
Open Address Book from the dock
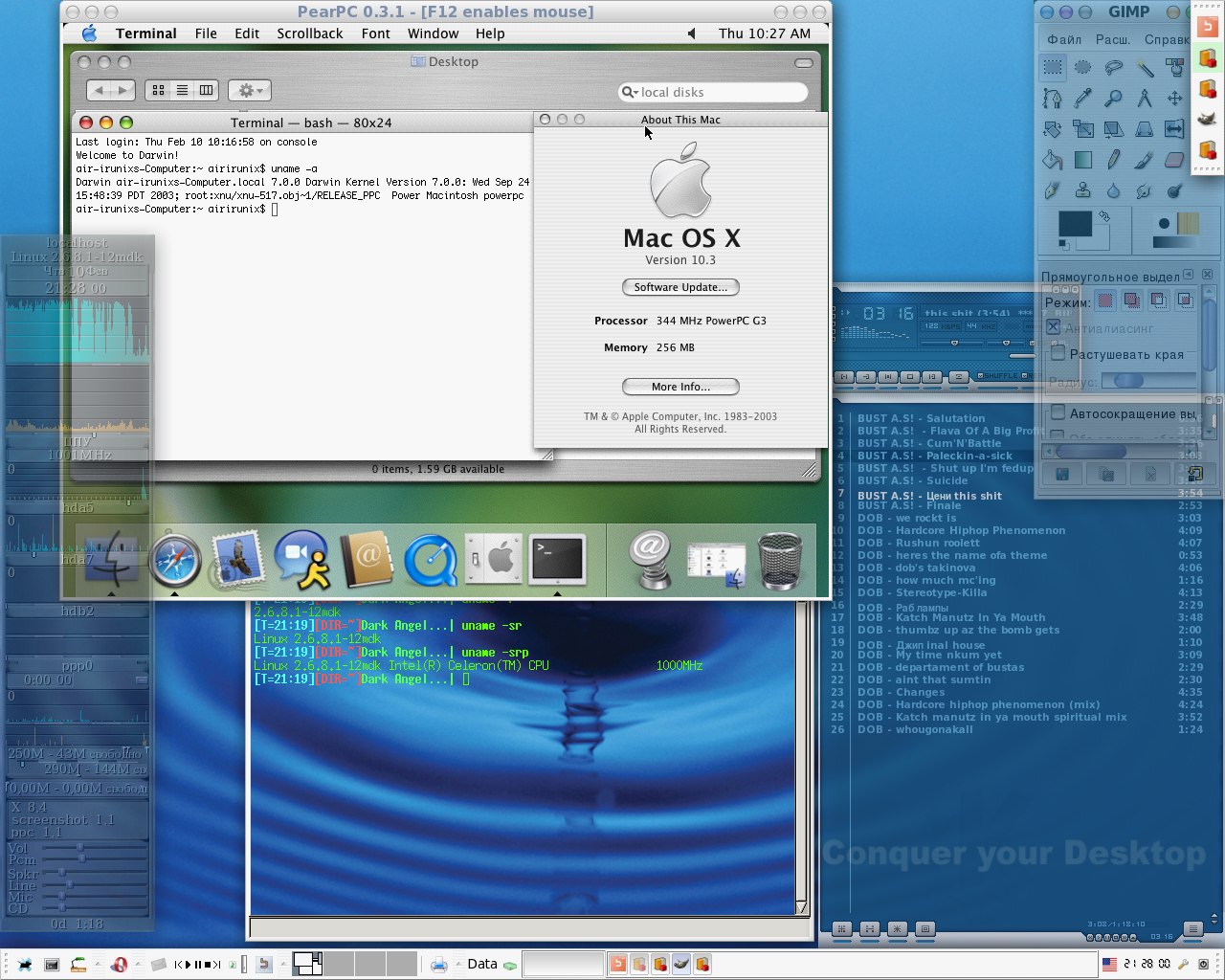point(367,560)
